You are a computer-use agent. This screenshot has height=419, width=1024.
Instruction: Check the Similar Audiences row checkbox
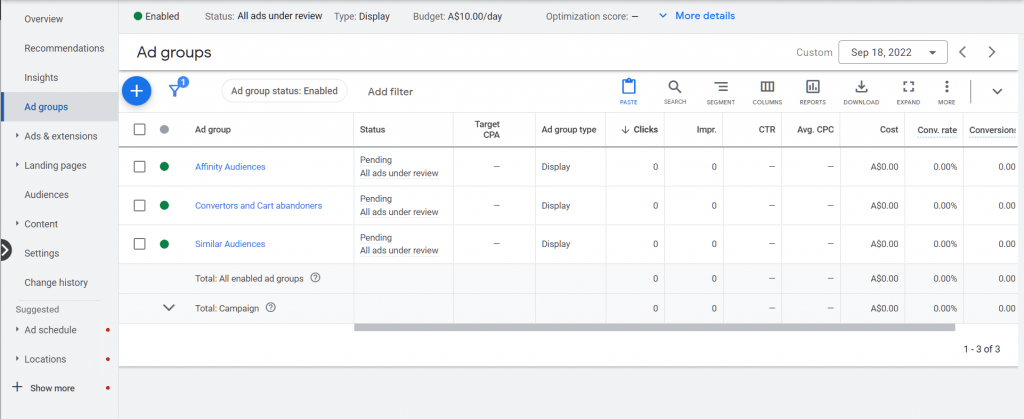tap(140, 244)
